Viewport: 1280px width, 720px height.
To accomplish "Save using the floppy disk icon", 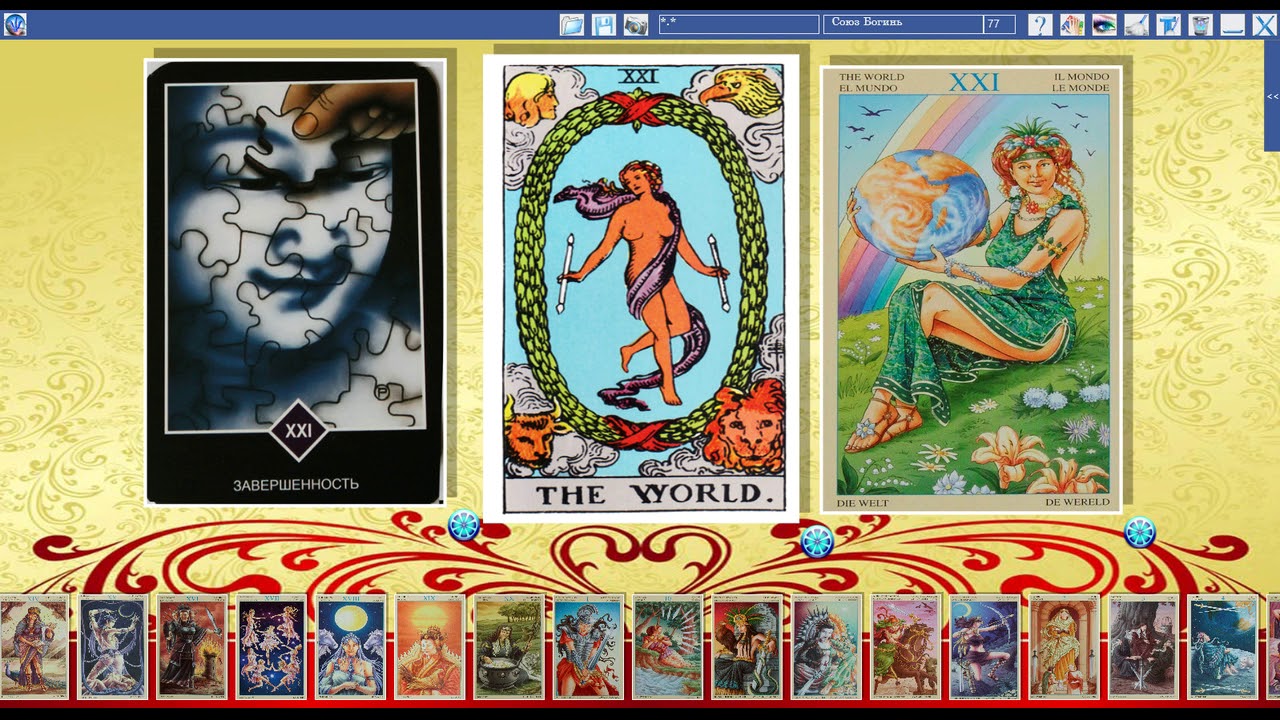I will coord(604,25).
